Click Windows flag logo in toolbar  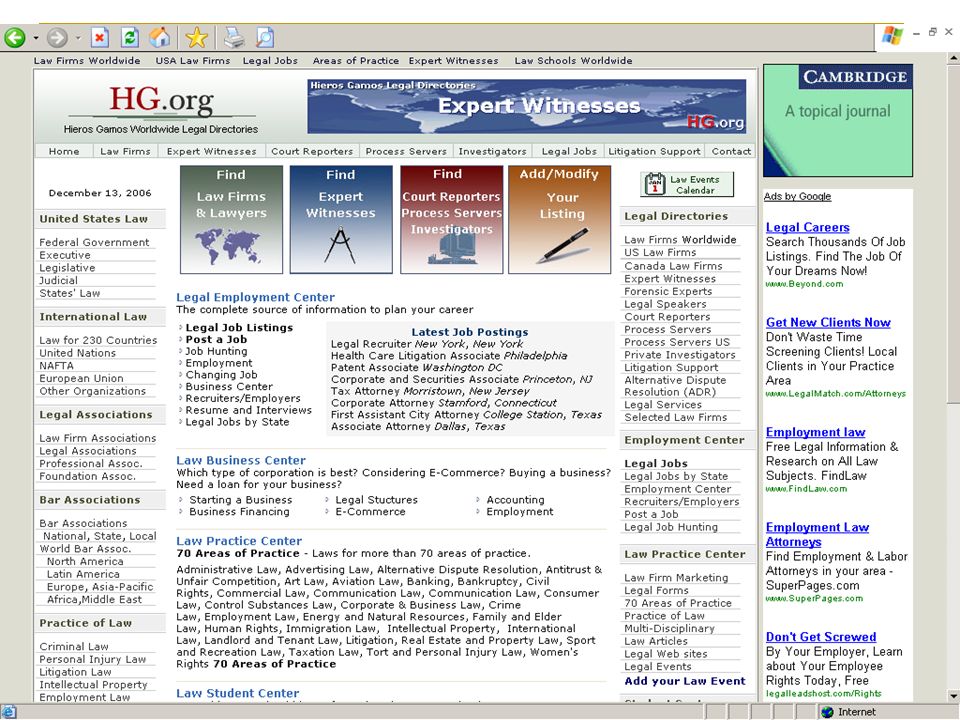pyautogui.click(x=892, y=36)
